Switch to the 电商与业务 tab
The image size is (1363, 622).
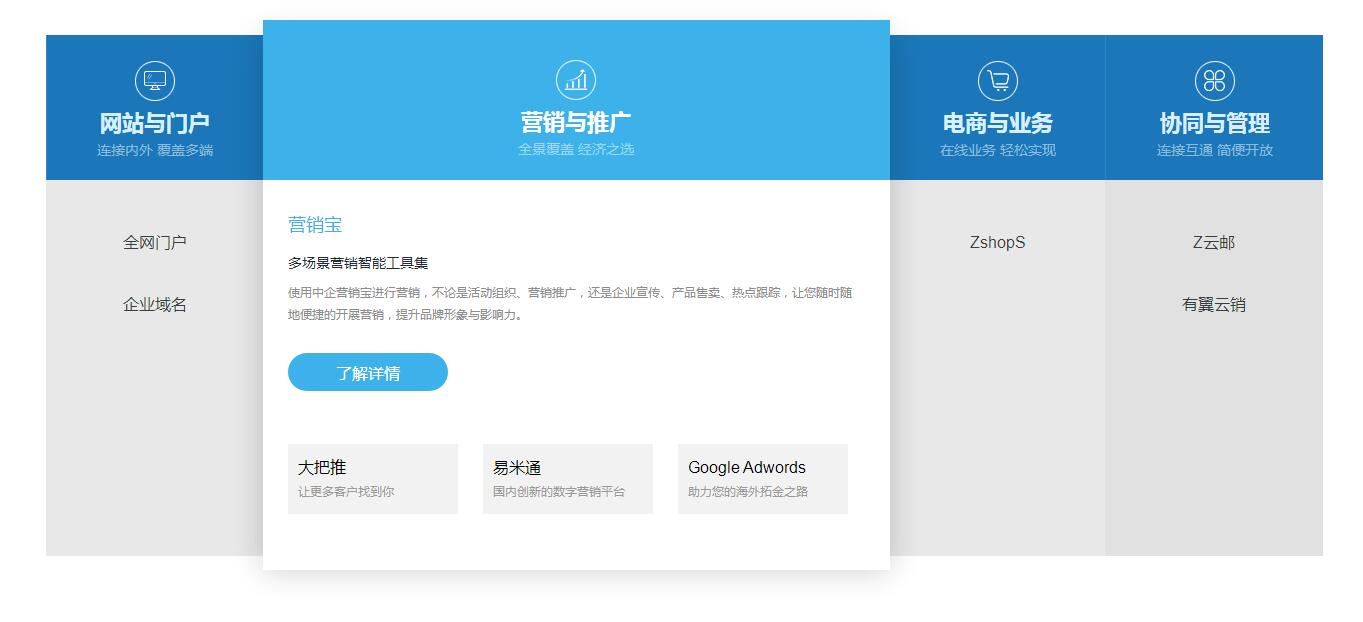996,123
